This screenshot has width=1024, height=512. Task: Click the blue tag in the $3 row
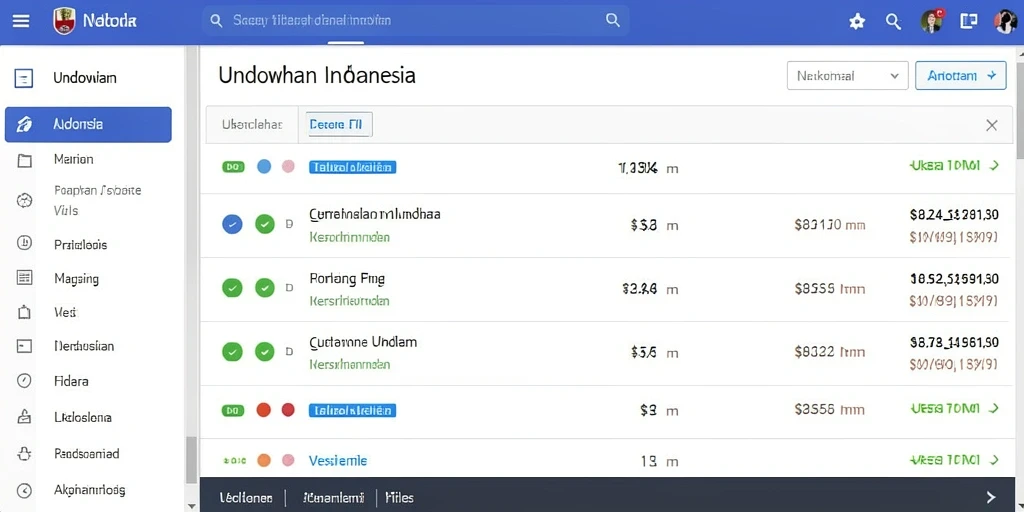[353, 410]
